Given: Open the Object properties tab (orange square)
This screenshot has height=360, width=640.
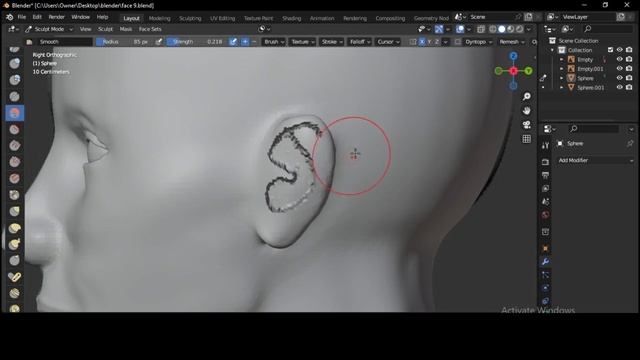Looking at the screenshot, I should click(x=545, y=249).
